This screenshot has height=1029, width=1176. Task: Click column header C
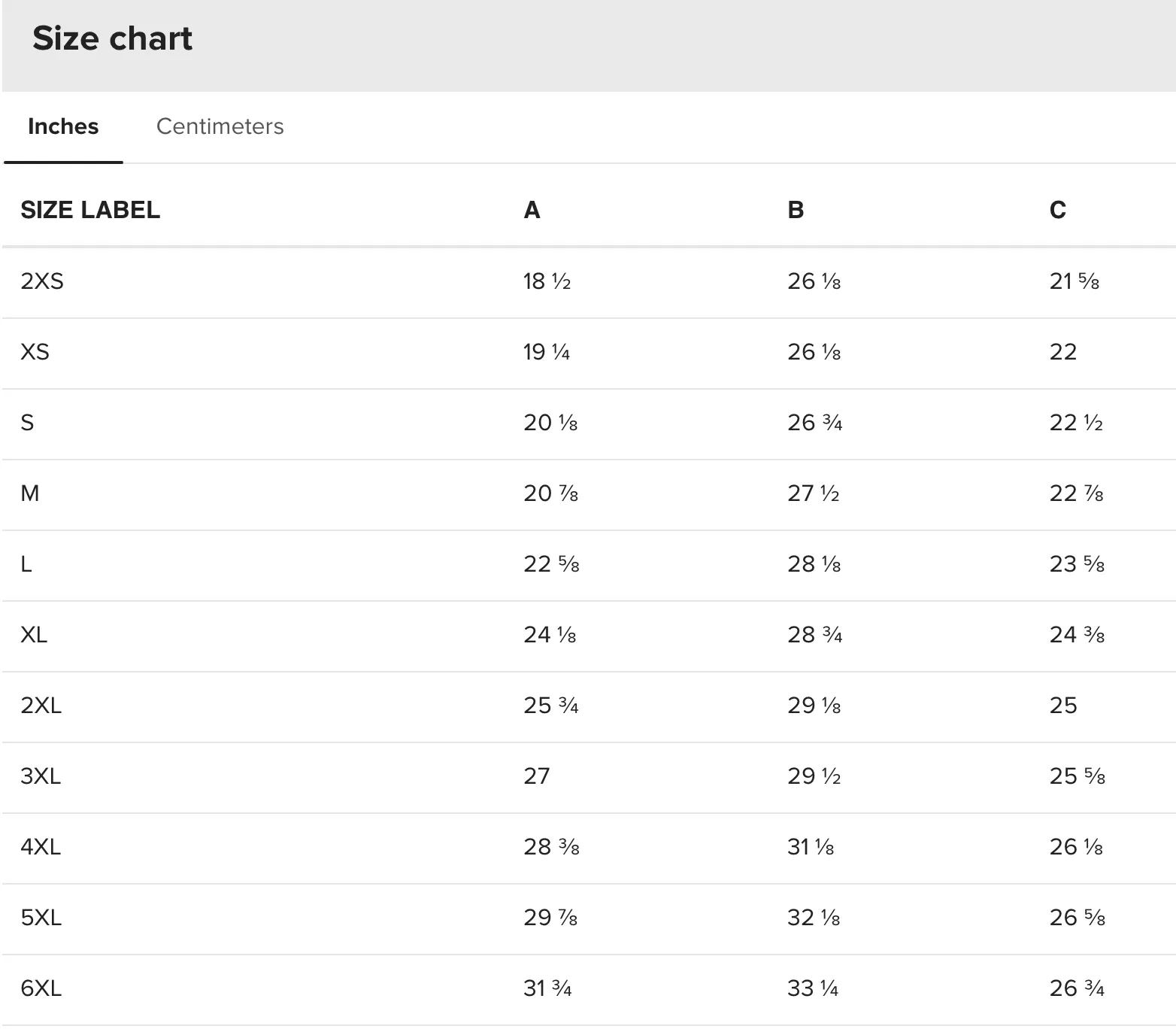pos(1057,210)
